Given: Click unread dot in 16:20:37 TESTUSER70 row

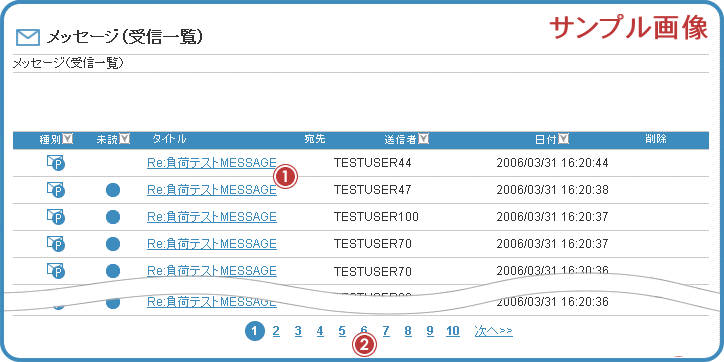Looking at the screenshot, I should 113,243.
